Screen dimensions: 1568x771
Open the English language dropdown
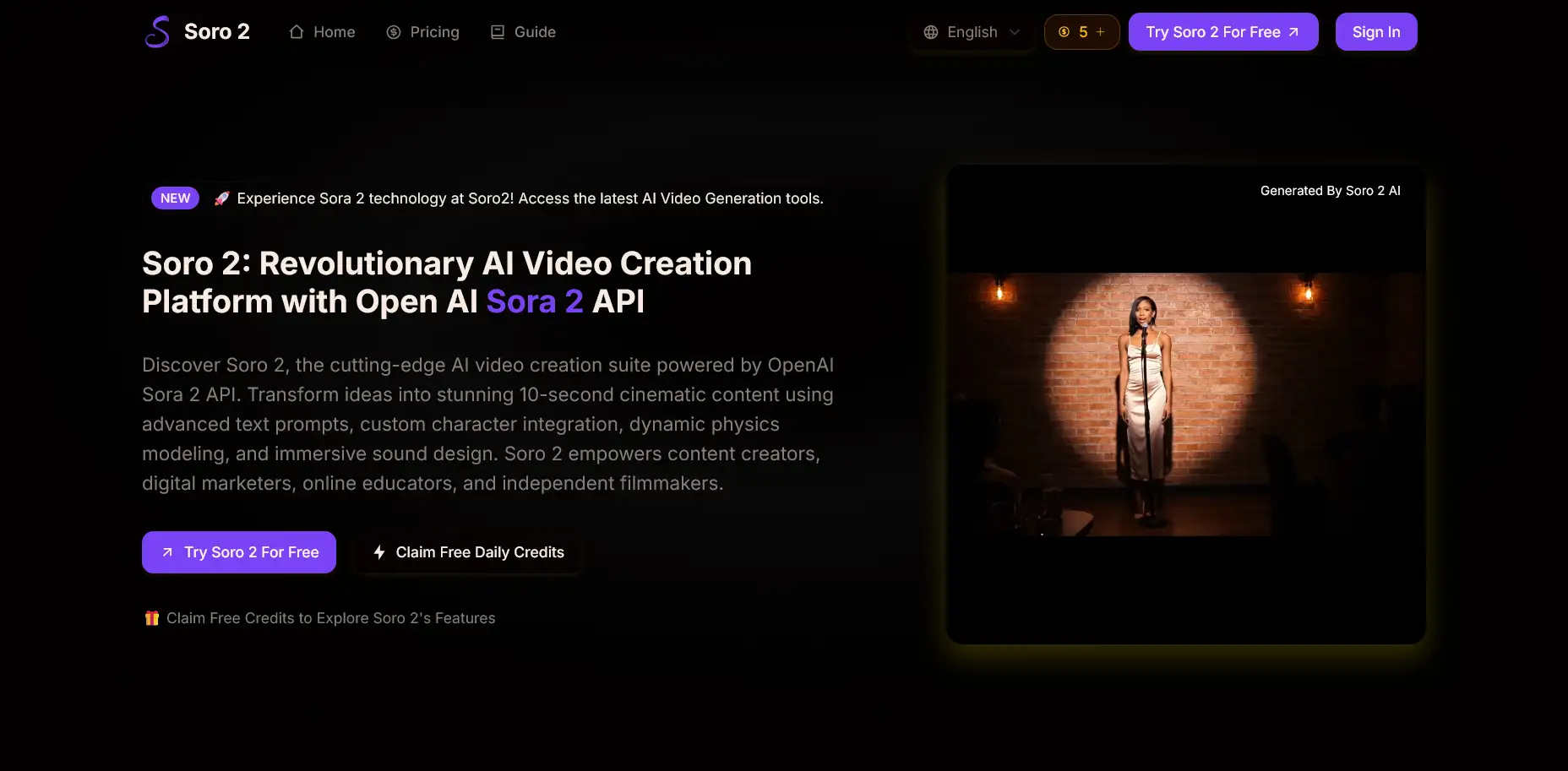pyautogui.click(x=972, y=32)
